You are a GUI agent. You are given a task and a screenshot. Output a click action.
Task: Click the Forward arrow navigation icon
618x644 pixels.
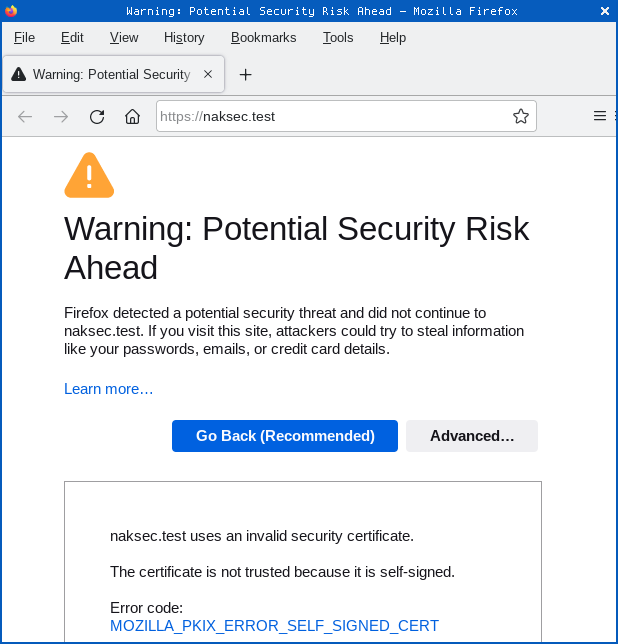click(x=61, y=116)
